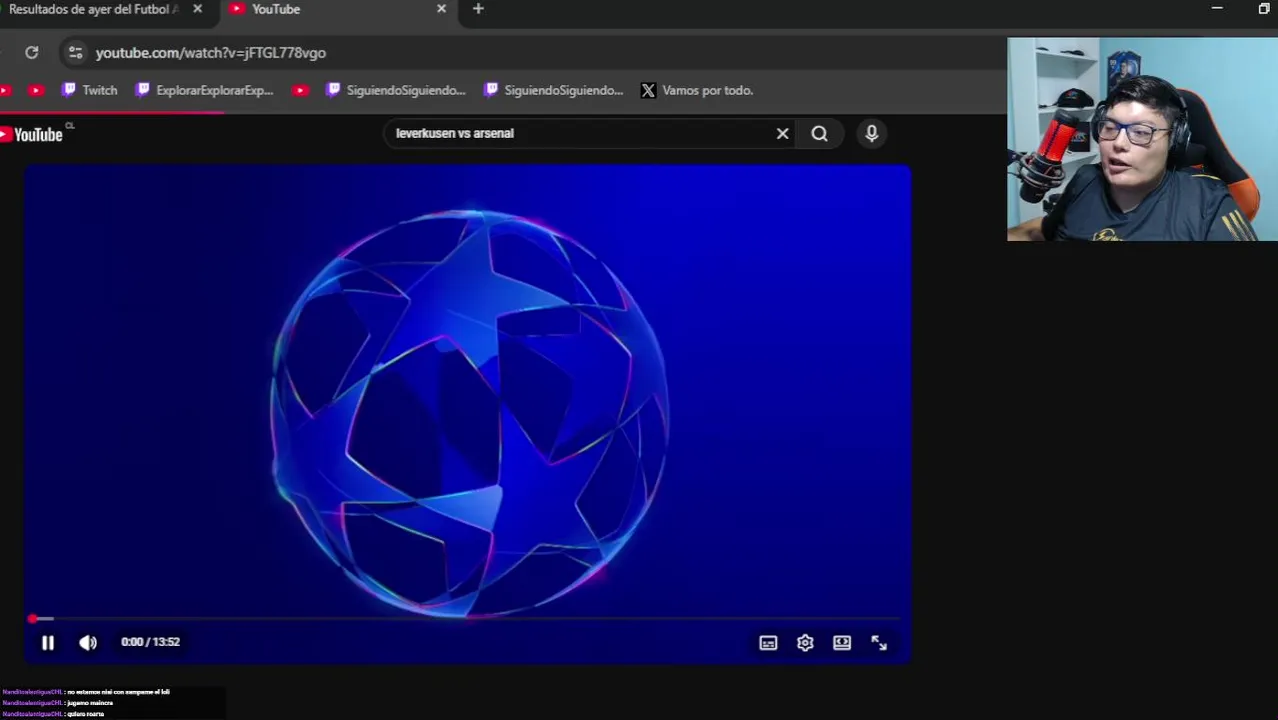Click the 0:00 / 13:52 time display
Viewport: 1278px width, 720px height.
tap(150, 642)
